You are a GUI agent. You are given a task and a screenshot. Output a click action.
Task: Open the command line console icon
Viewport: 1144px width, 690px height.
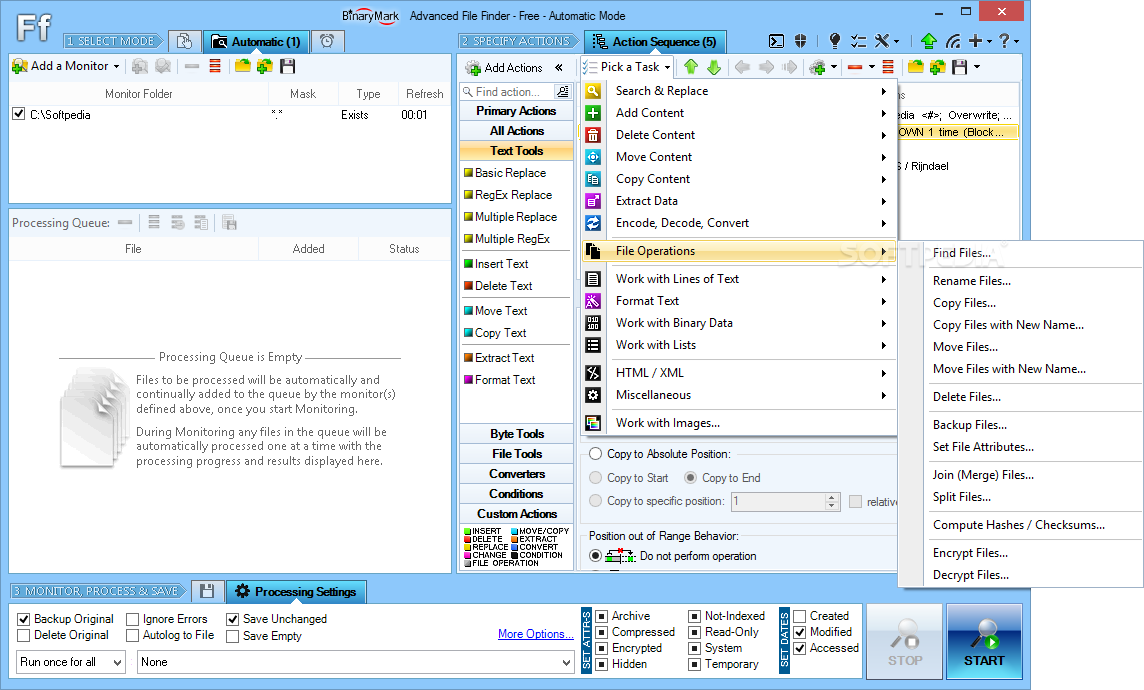(776, 42)
